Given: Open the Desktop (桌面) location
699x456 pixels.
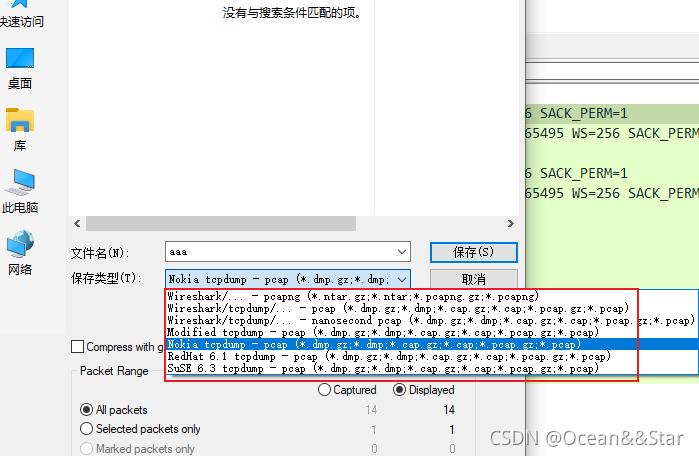Looking at the screenshot, I should tap(20, 68).
